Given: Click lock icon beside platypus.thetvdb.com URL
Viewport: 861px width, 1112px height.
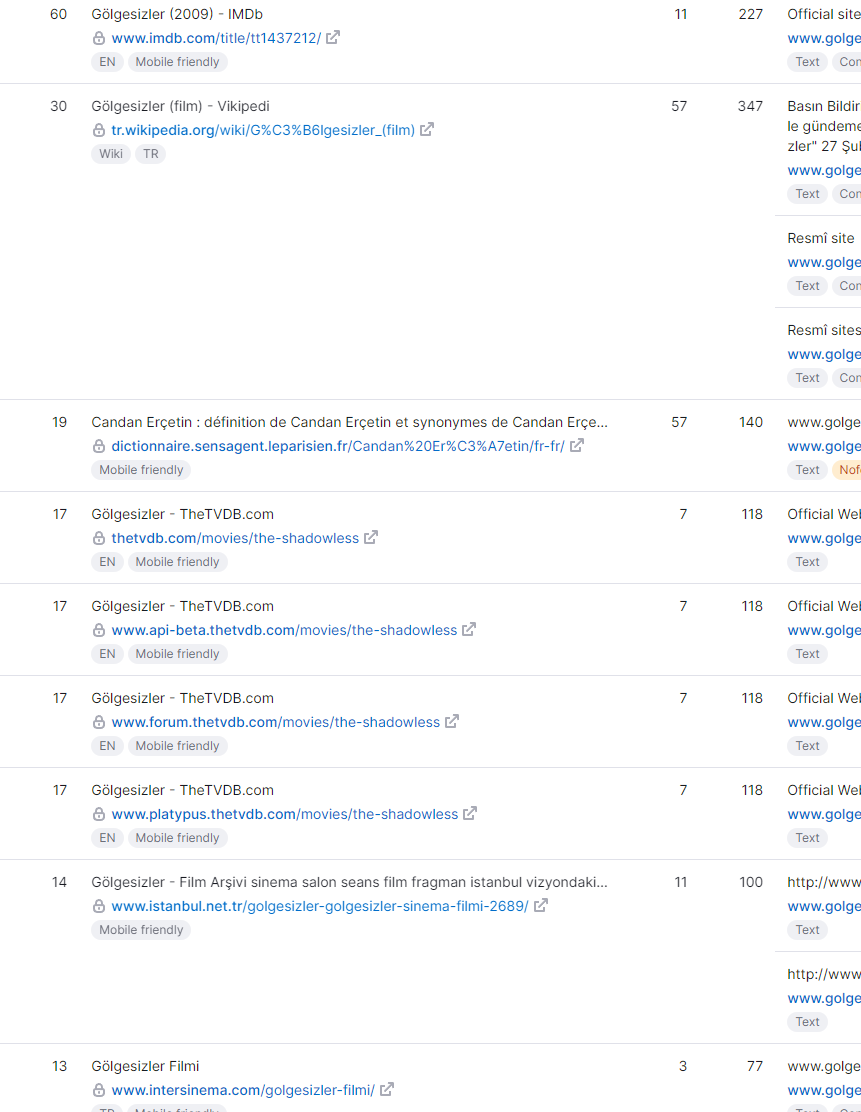Looking at the screenshot, I should click(99, 814).
